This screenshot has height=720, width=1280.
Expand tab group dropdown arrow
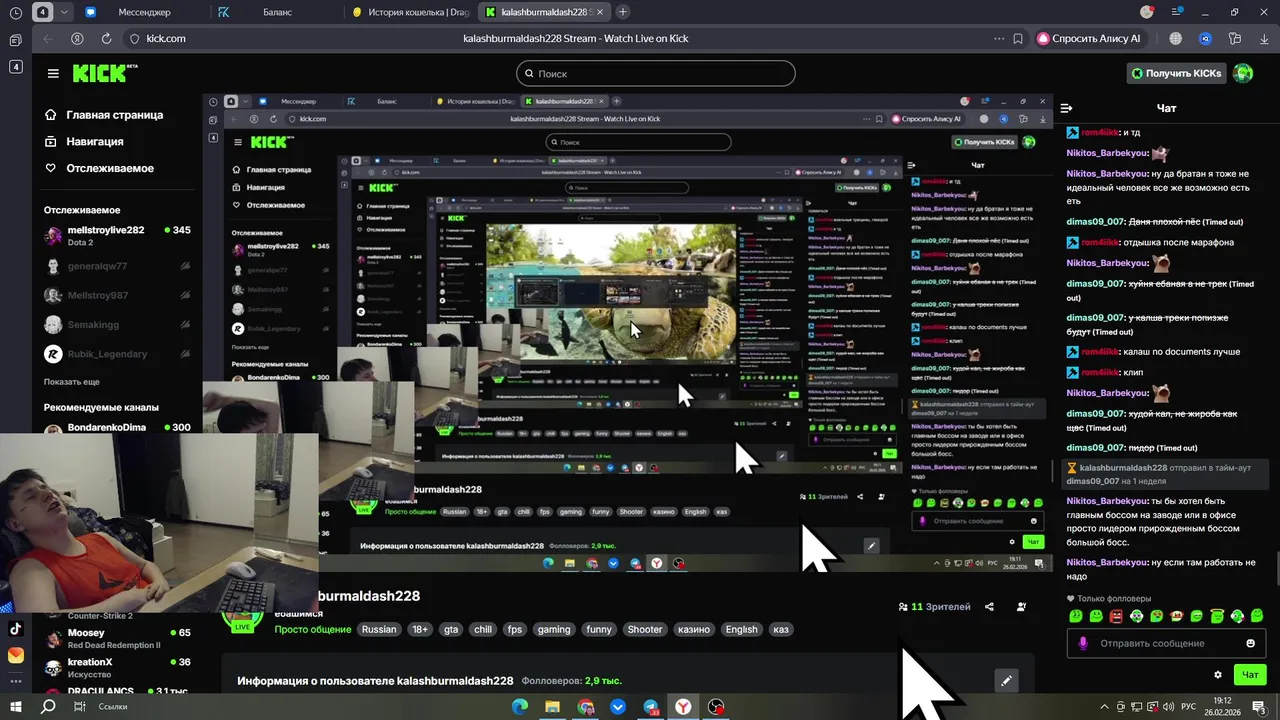coord(65,12)
